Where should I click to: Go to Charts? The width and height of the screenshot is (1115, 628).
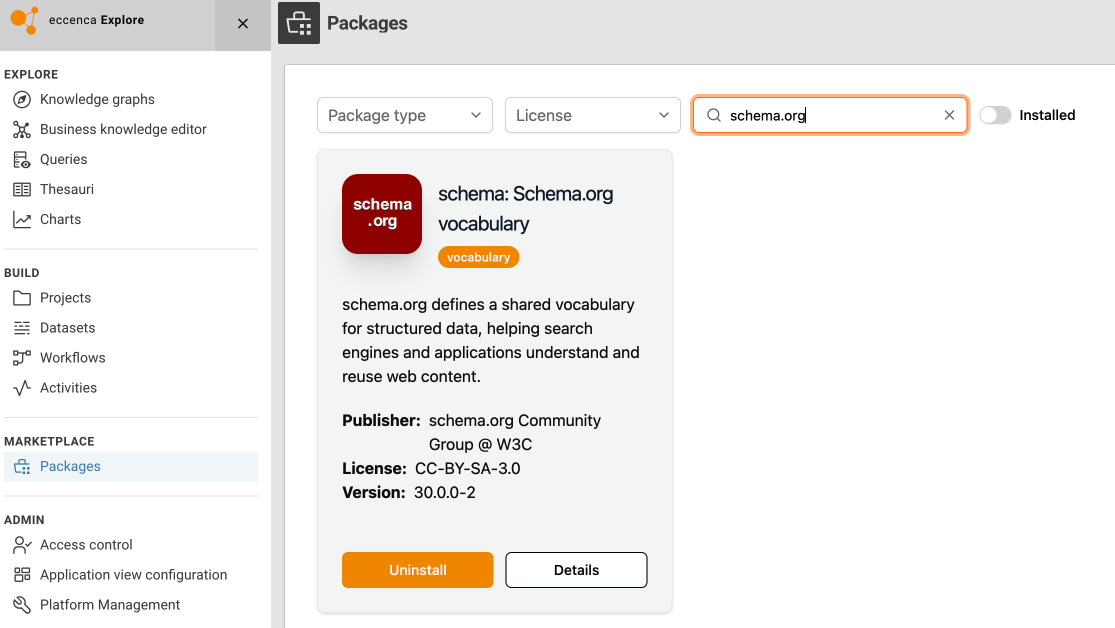(x=131, y=219)
